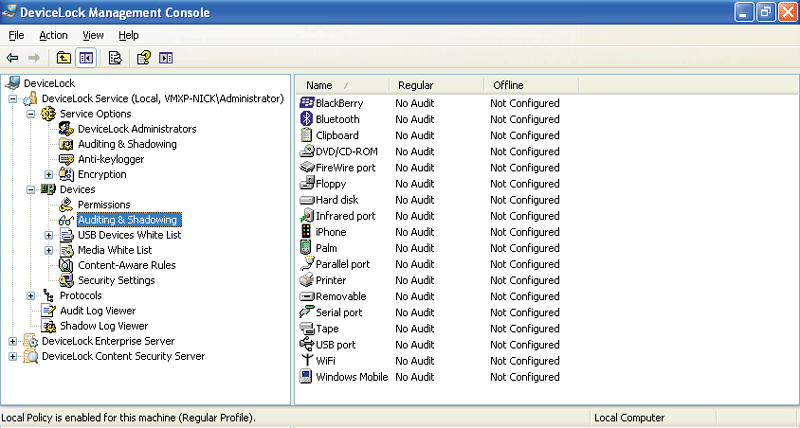
Task: Click the Removable drive icon
Action: tap(306, 296)
